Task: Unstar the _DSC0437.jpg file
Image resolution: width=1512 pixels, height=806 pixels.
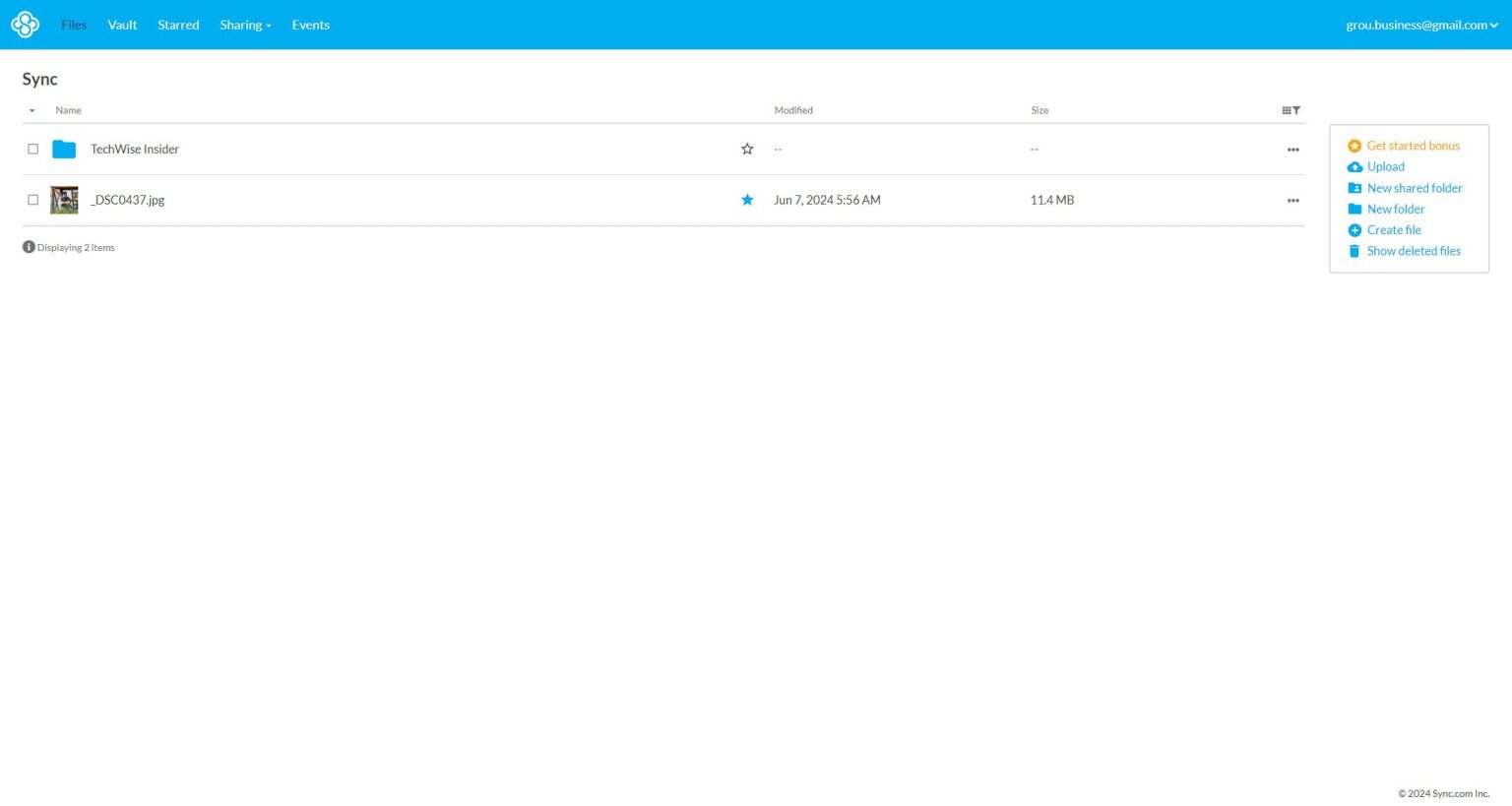Action: pos(747,200)
